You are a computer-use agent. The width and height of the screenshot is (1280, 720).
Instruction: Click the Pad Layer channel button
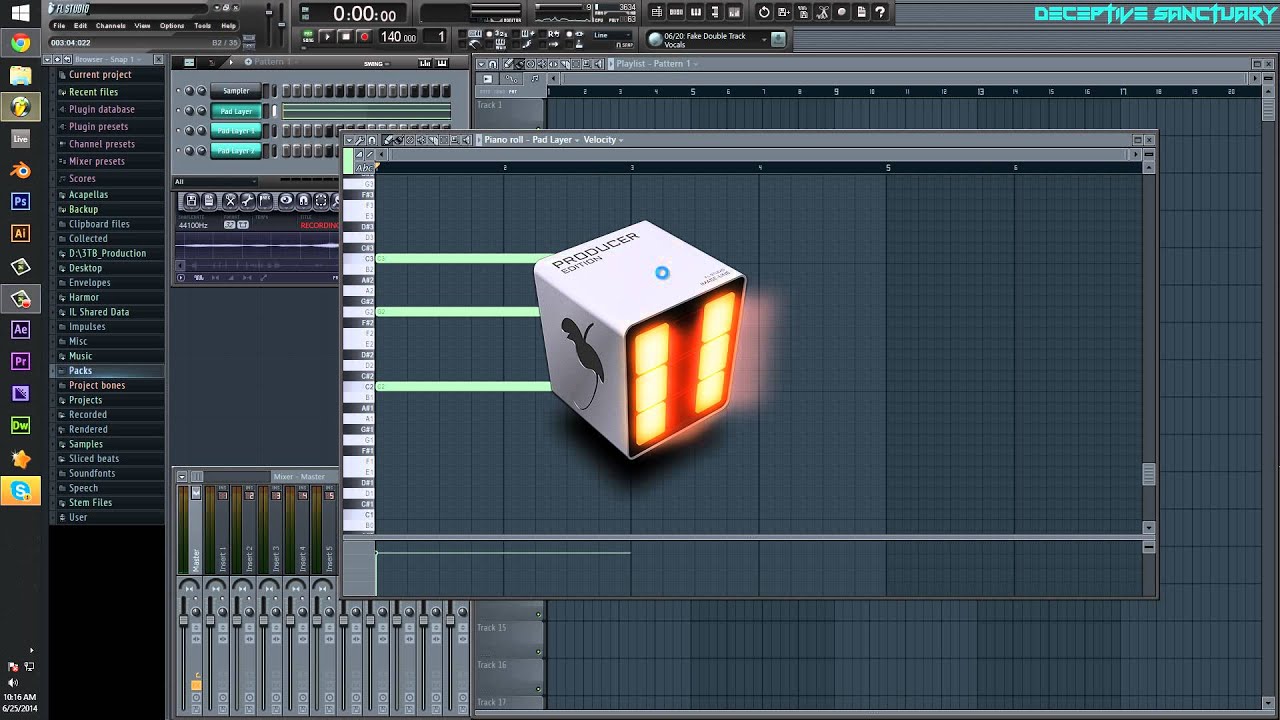(236, 111)
